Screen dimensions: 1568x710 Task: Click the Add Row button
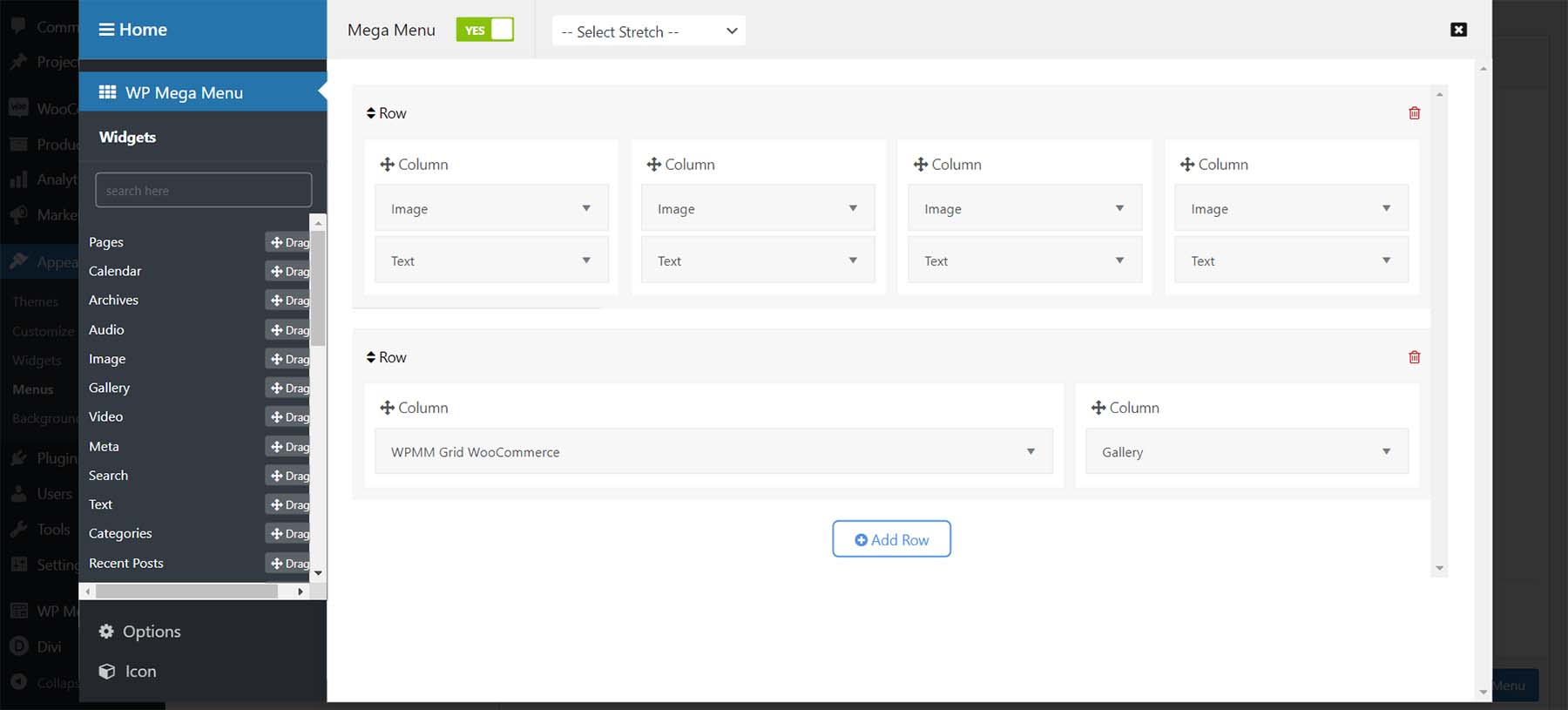[891, 539]
